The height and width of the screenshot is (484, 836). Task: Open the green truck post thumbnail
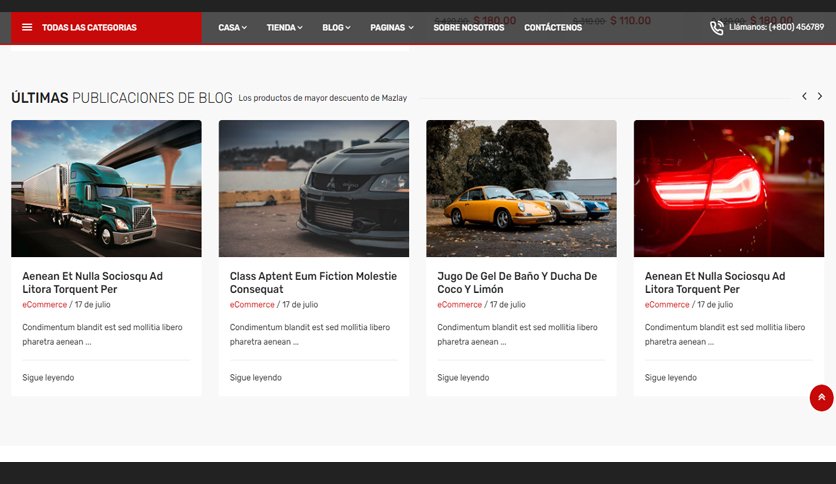coord(106,188)
